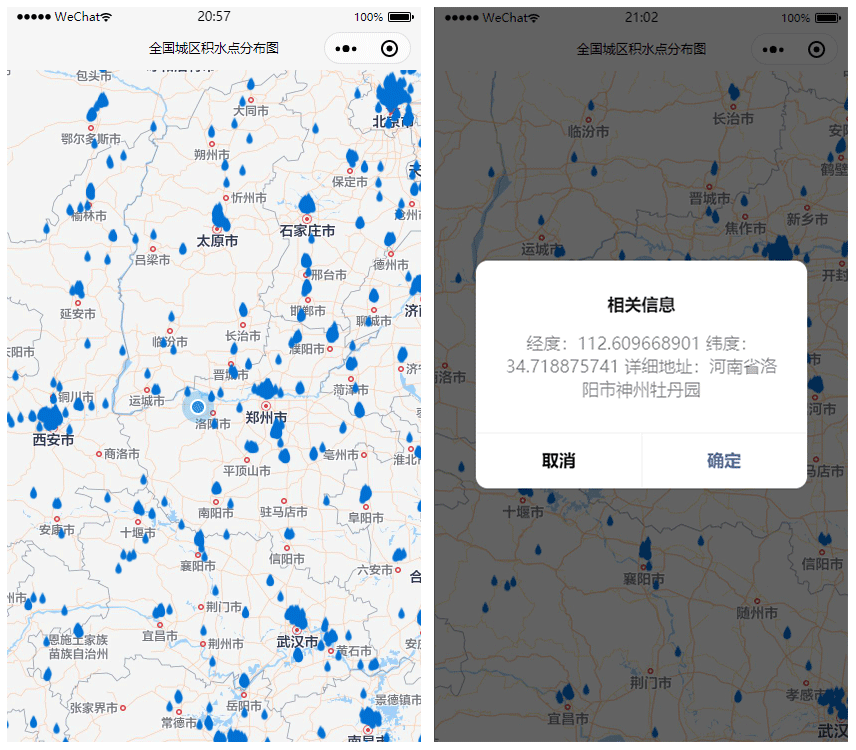Viewport: 856px width, 750px height.
Task: Click the 郑州市 label on left map
Action: (x=266, y=418)
